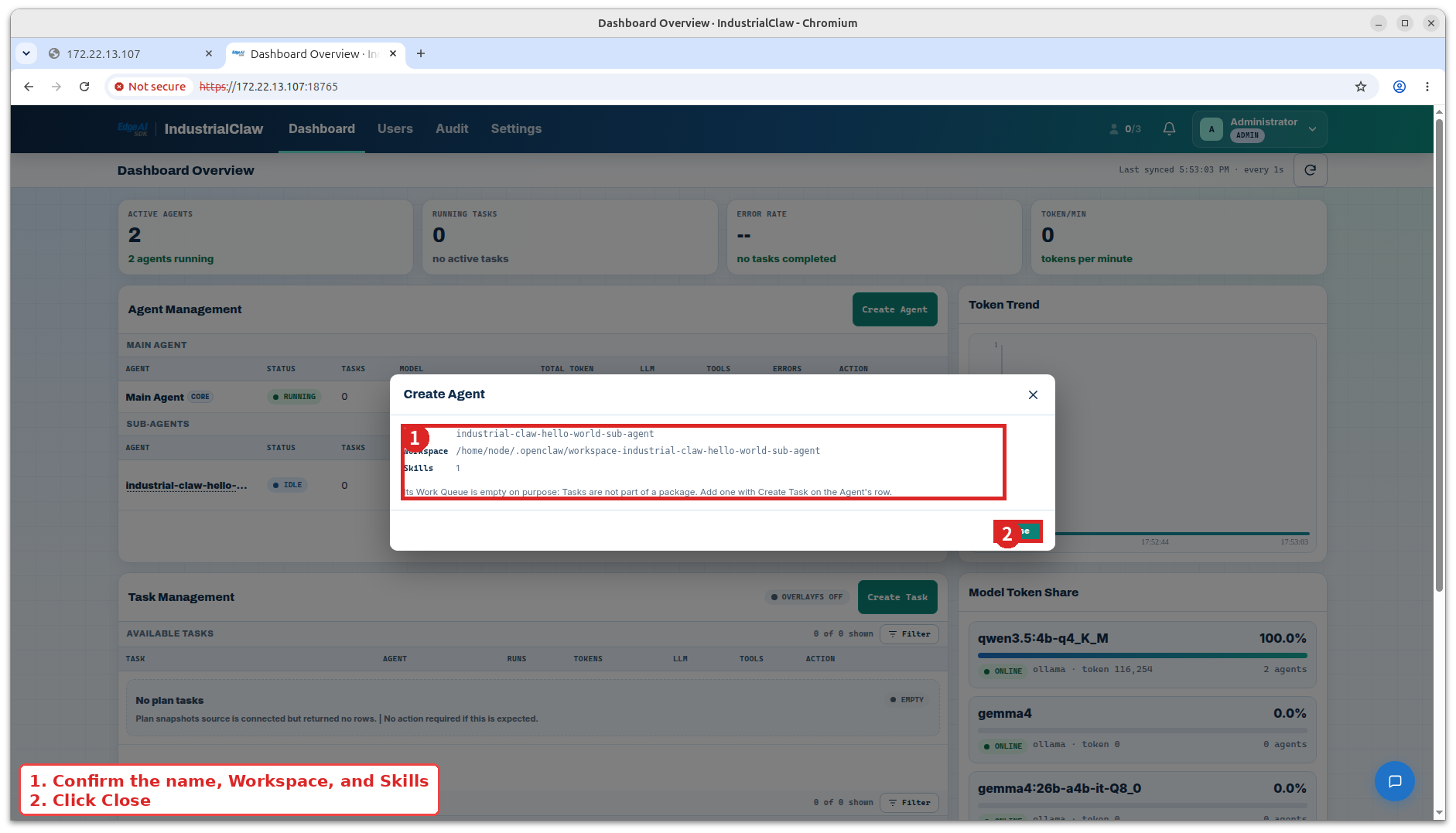The width and height of the screenshot is (1456, 833).
Task: Click the browser reload button
Action: click(x=84, y=87)
